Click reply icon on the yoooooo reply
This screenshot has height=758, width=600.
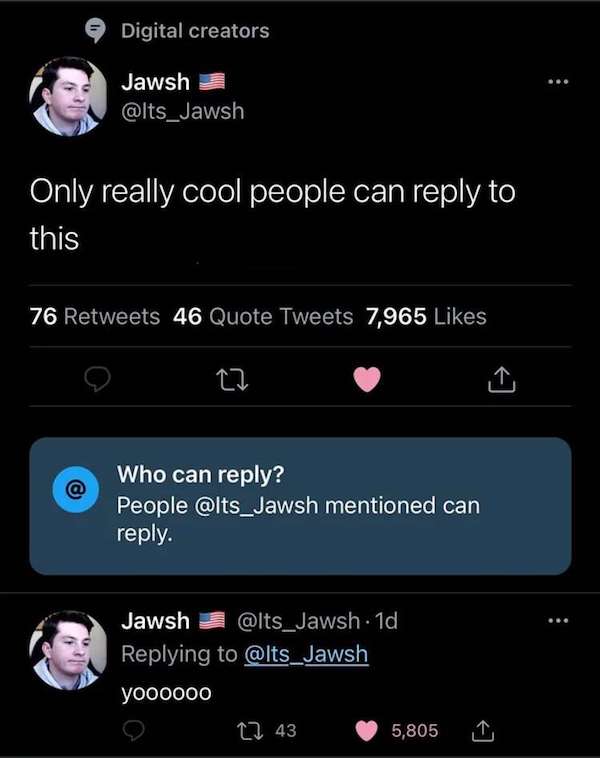[133, 730]
